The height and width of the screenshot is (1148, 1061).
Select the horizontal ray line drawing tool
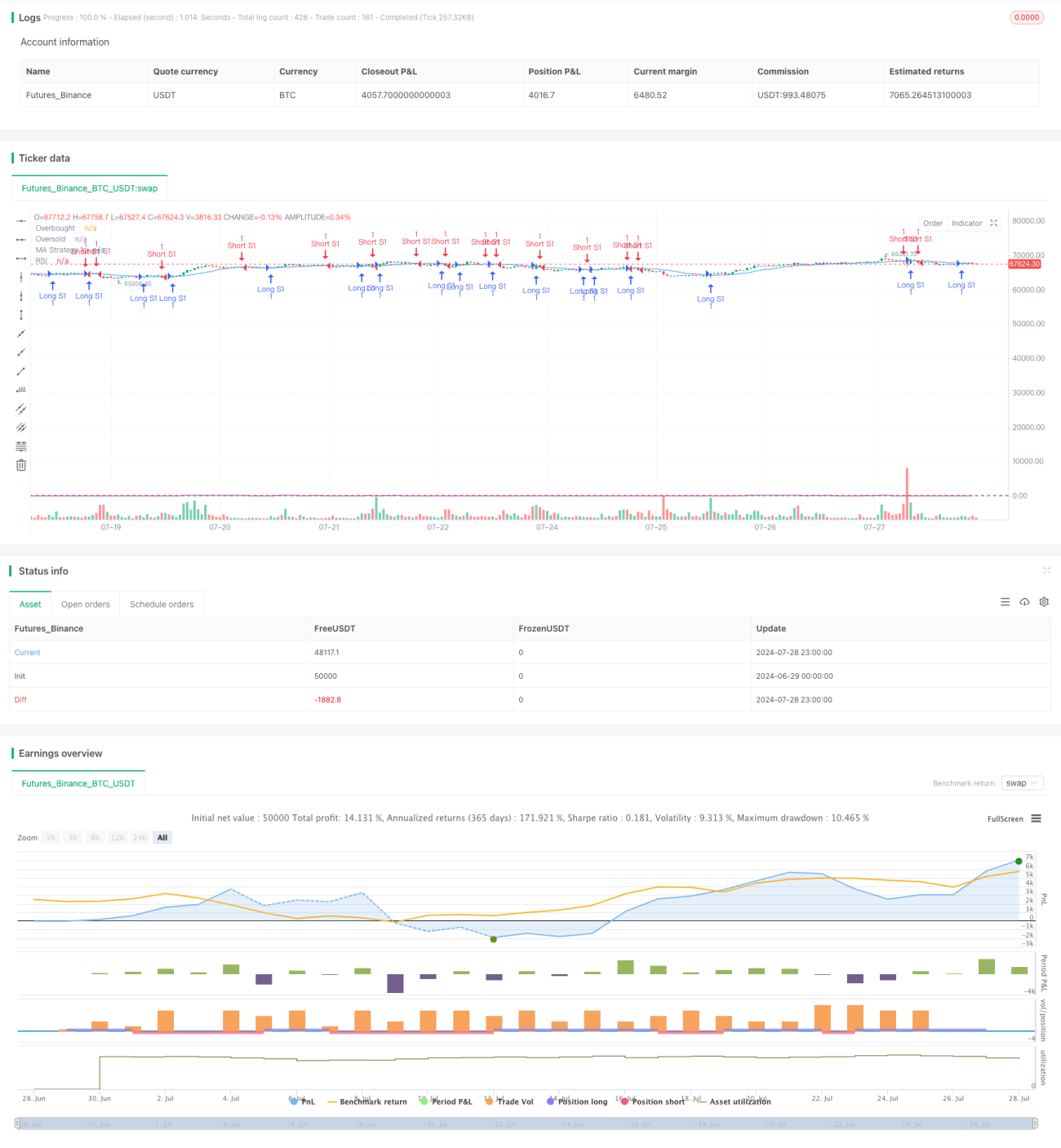coord(21,239)
